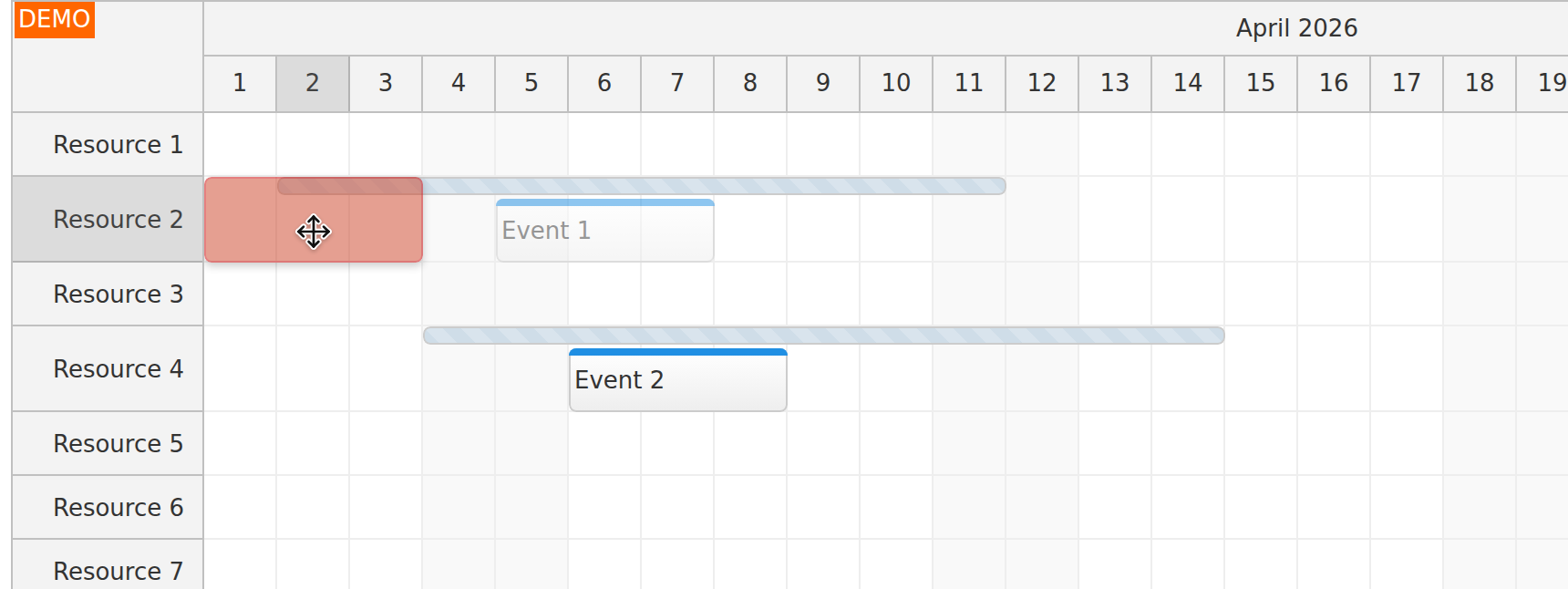Select the Event 2 bar
The image size is (1568, 589).
677,380
